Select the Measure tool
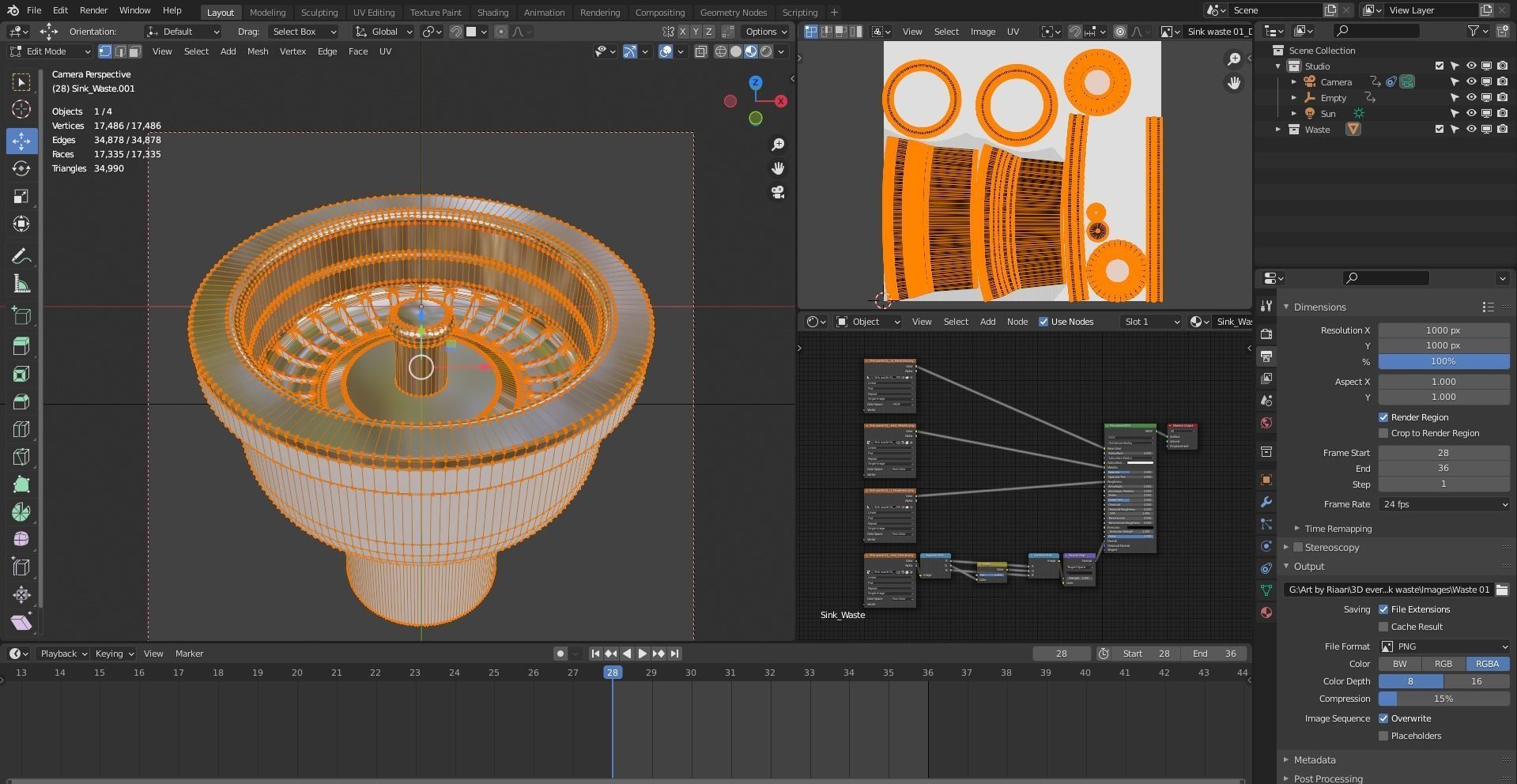 [x=21, y=285]
